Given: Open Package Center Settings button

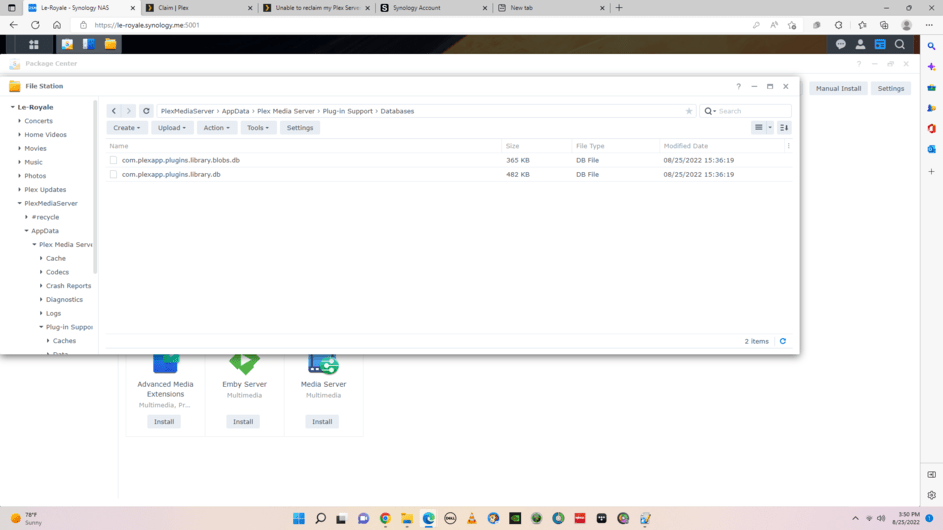Looking at the screenshot, I should 891,88.
